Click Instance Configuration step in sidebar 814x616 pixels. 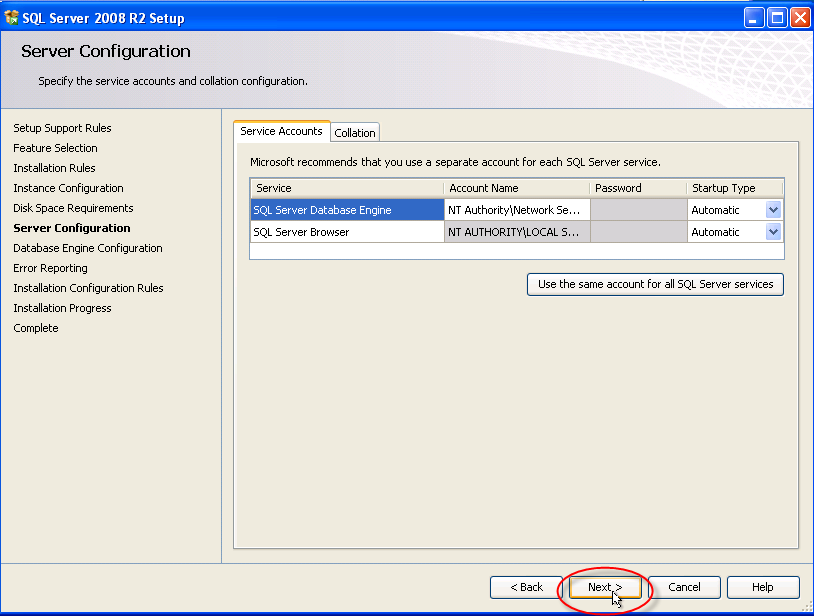(x=69, y=188)
